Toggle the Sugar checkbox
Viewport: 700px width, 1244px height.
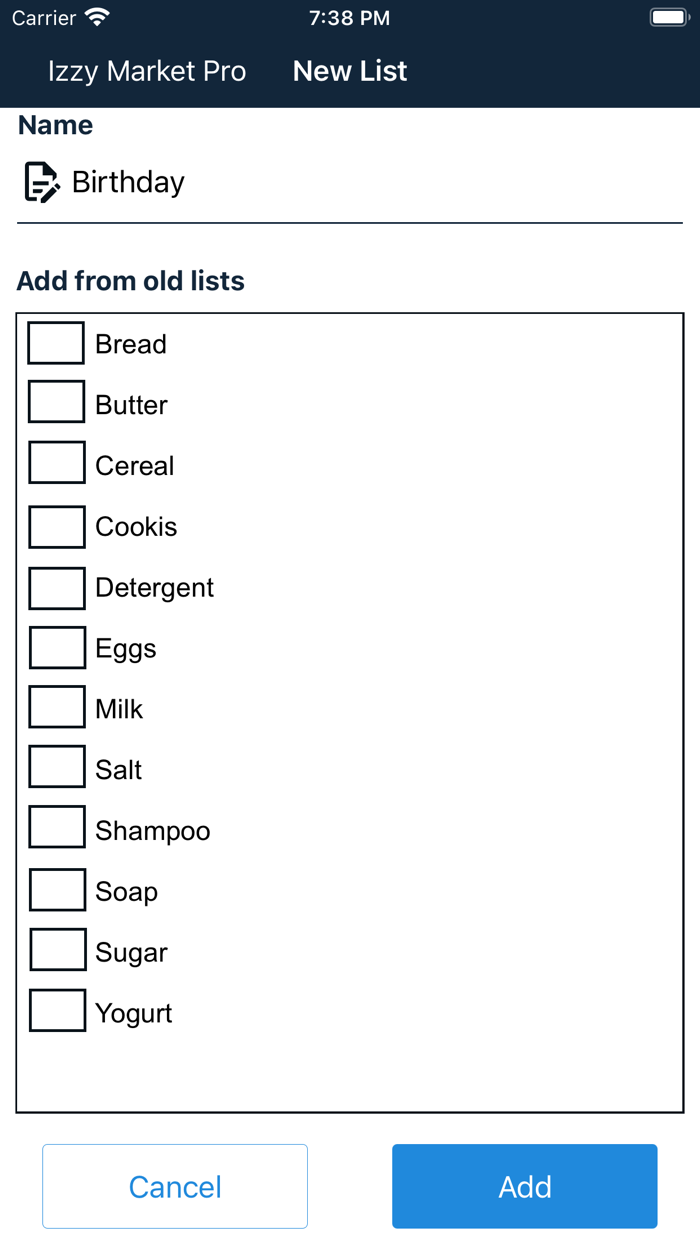pos(57,950)
